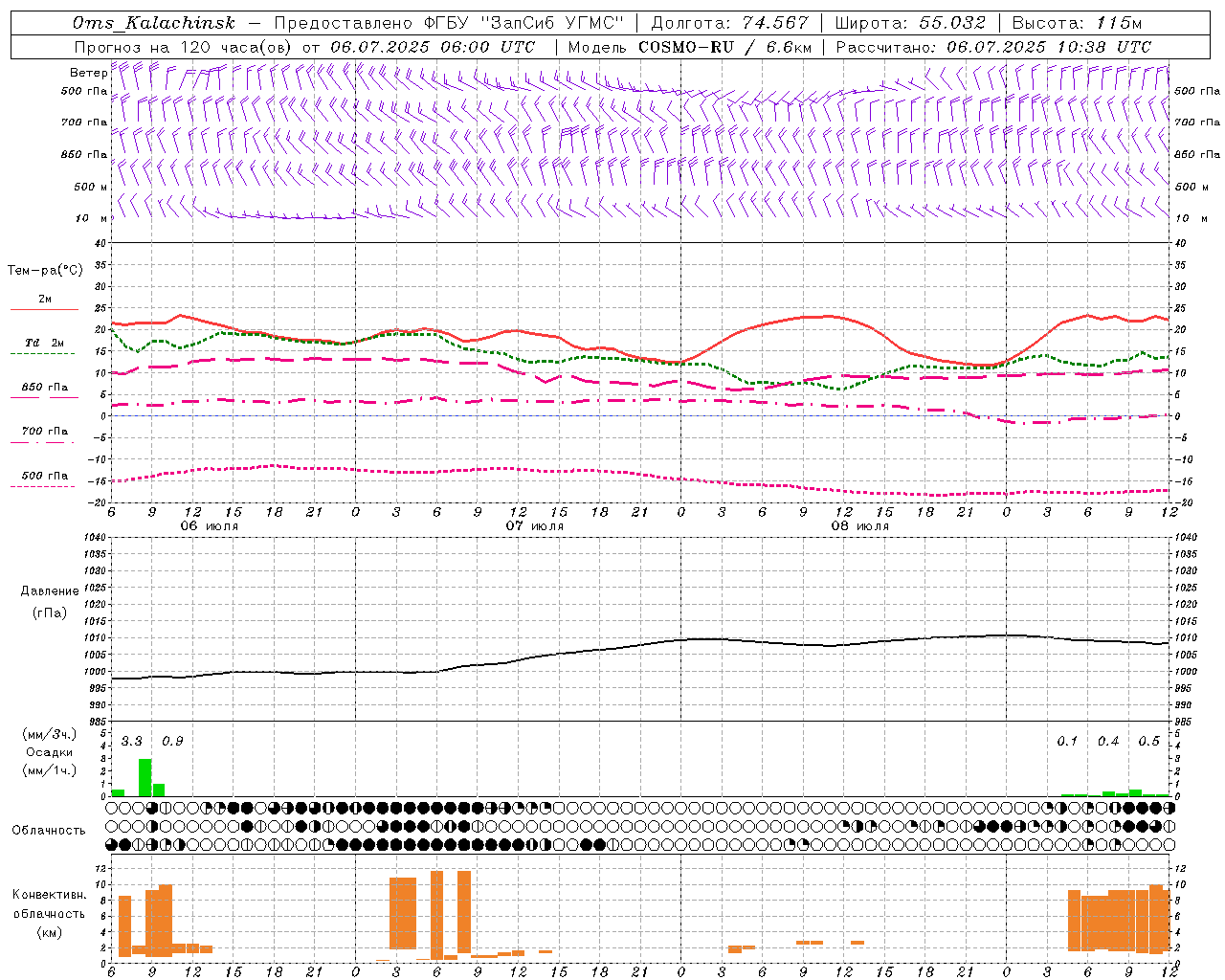
Task: Click the 0.5 precipitation value at right
Action: 1148,742
